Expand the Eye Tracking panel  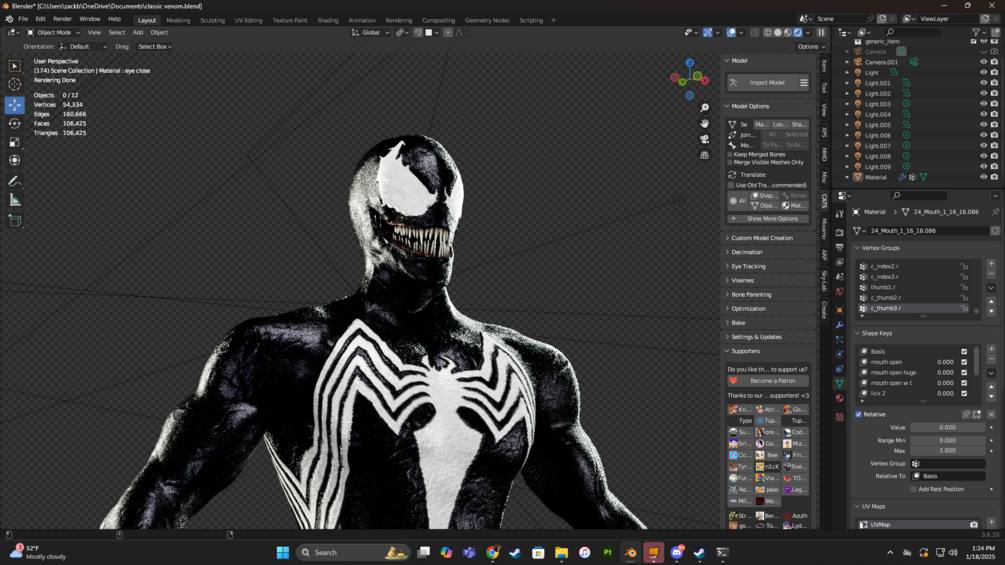coord(748,266)
